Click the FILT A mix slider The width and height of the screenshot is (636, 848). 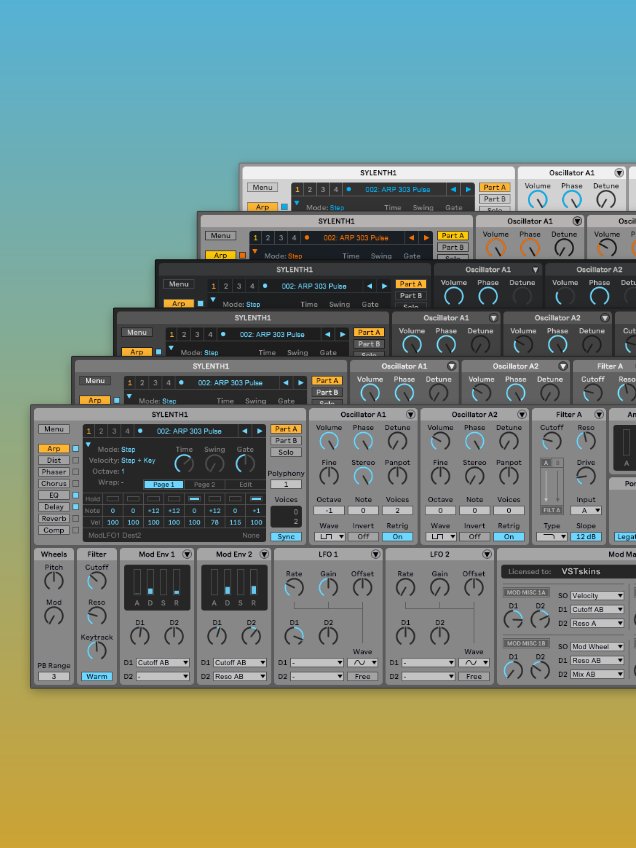552,486
